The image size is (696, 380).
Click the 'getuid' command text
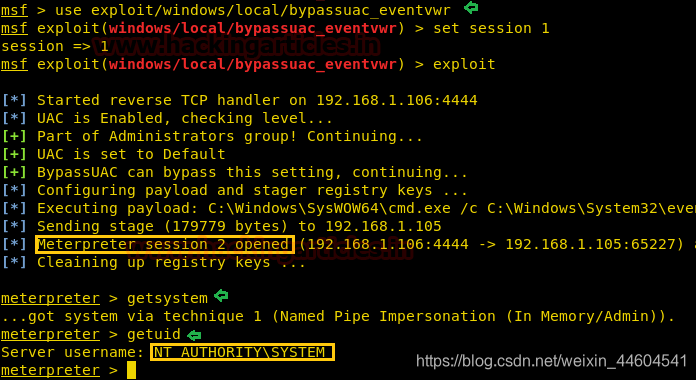154,334
